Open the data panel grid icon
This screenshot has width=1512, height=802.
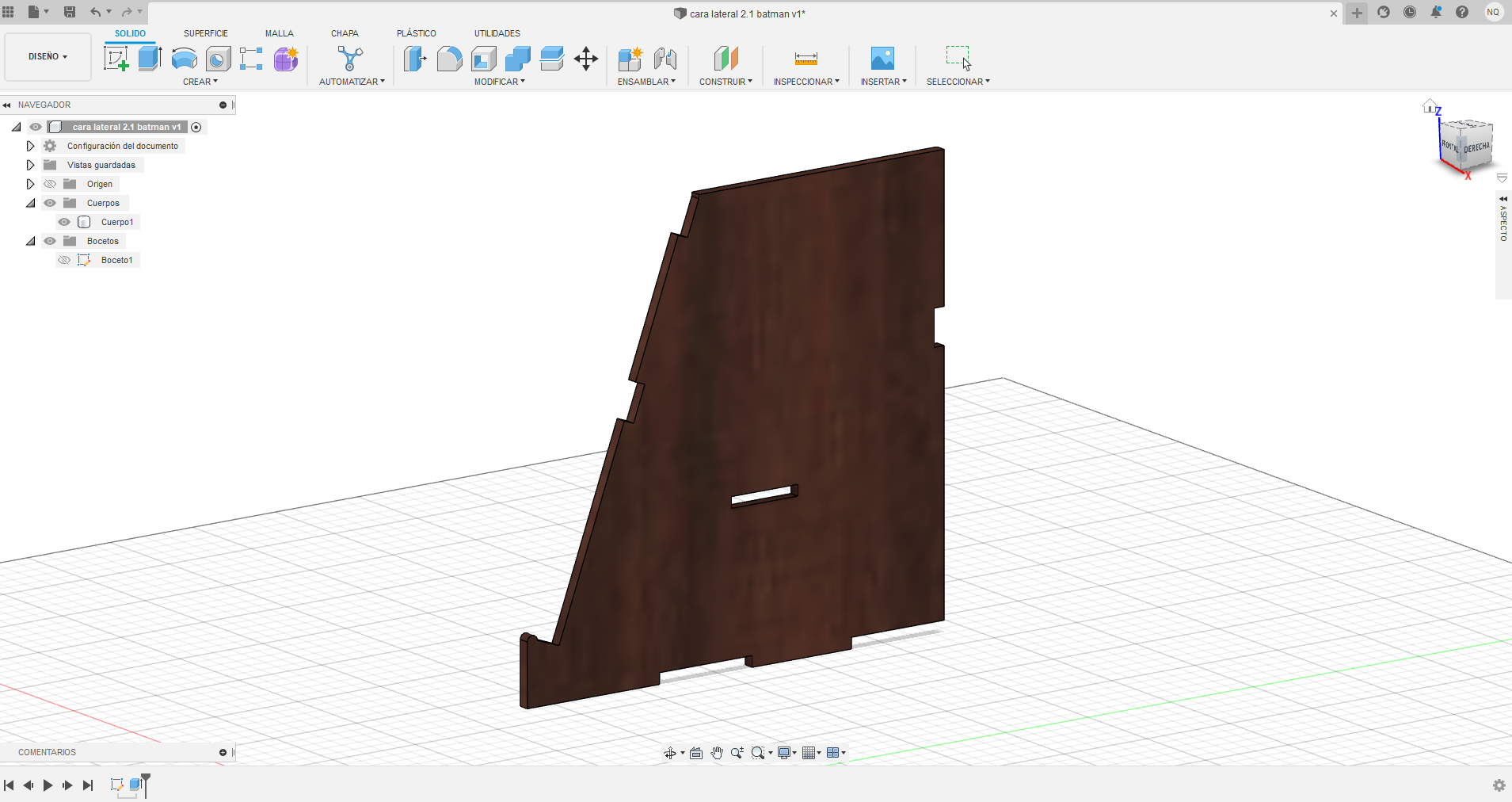click(9, 12)
